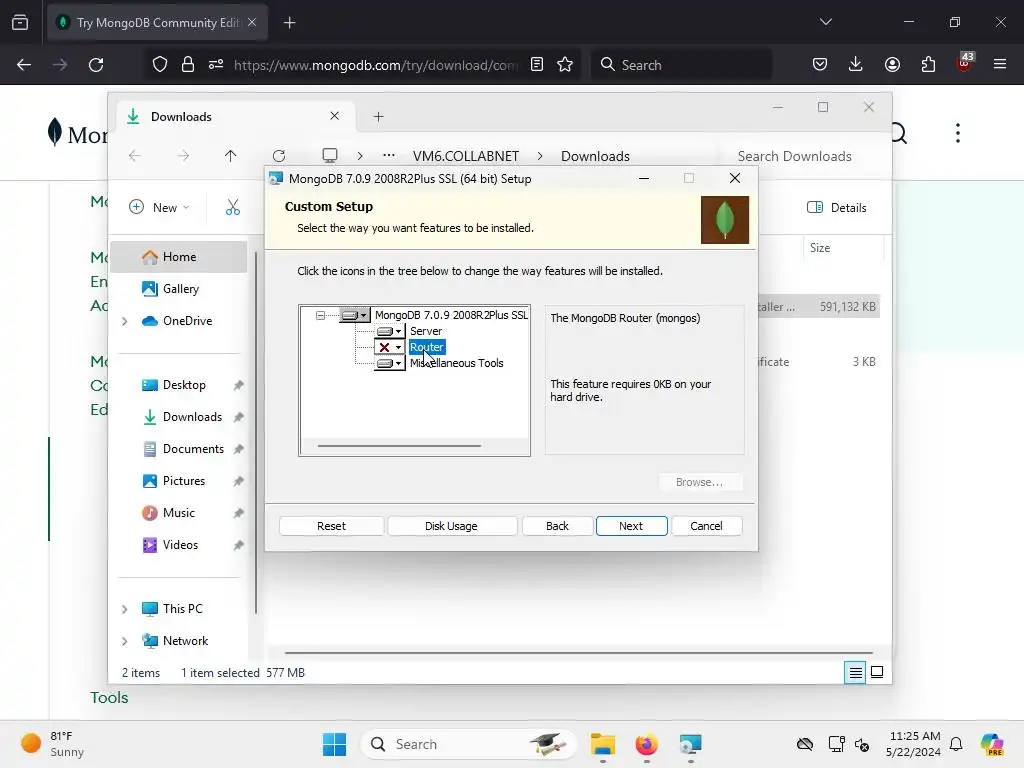Click Cancel in MongoDB Setup dialog

point(706,526)
